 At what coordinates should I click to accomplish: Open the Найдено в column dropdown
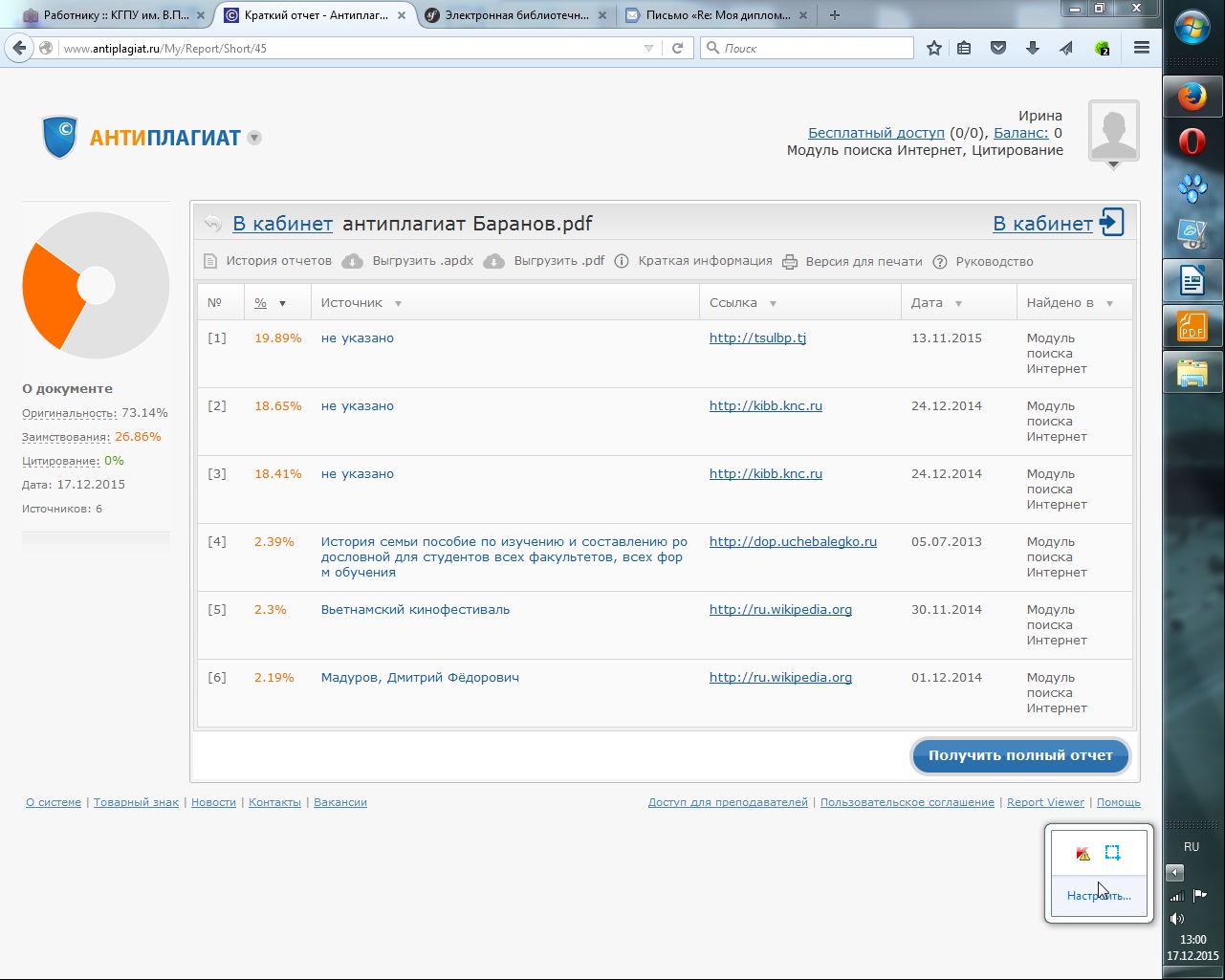[x=1109, y=304]
